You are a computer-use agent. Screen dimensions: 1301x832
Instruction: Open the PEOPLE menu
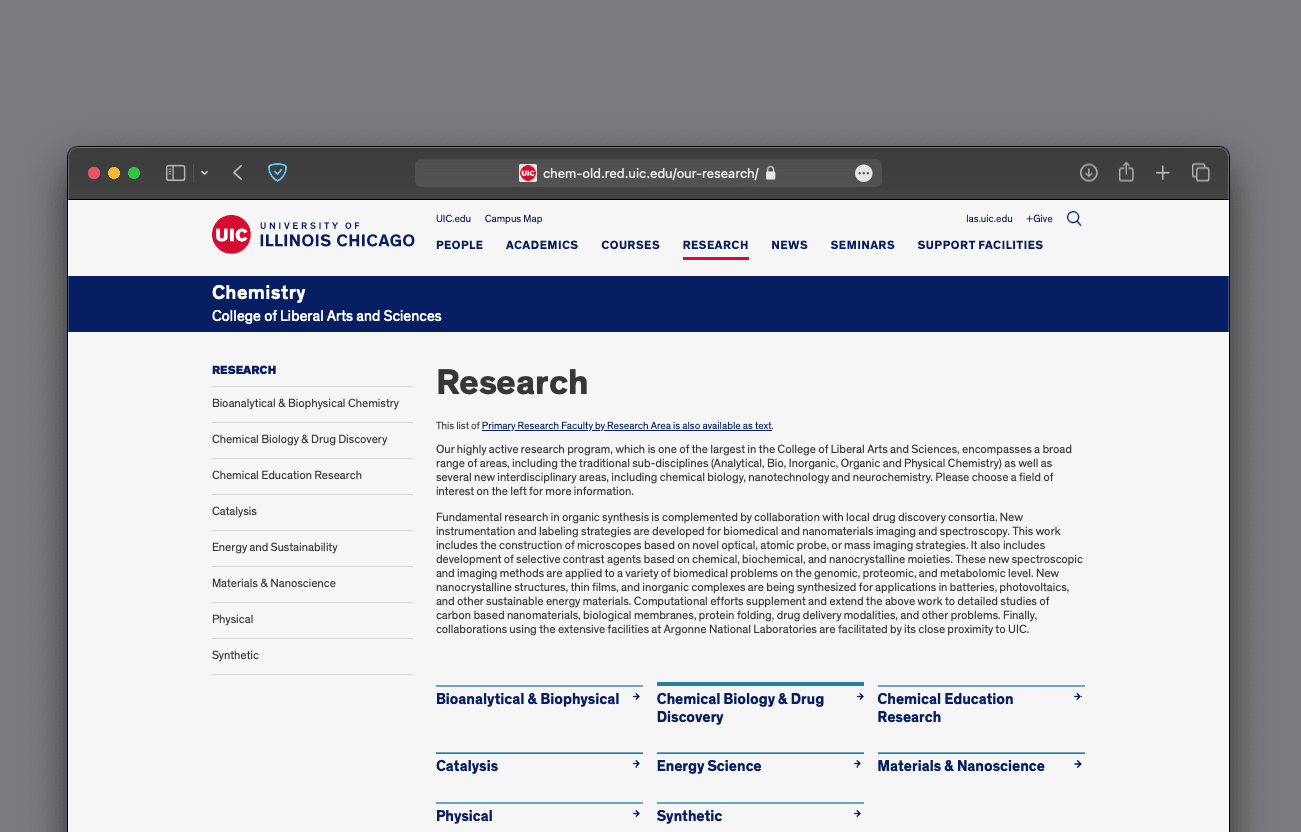click(x=460, y=245)
